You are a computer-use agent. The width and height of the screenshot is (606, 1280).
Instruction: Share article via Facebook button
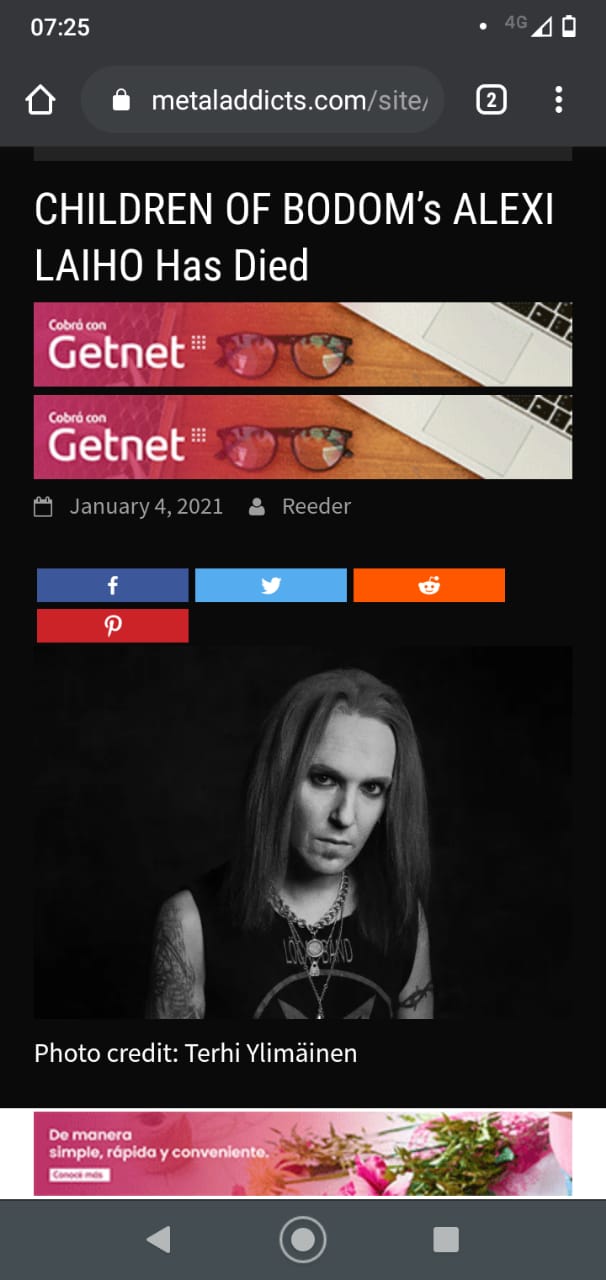(112, 585)
